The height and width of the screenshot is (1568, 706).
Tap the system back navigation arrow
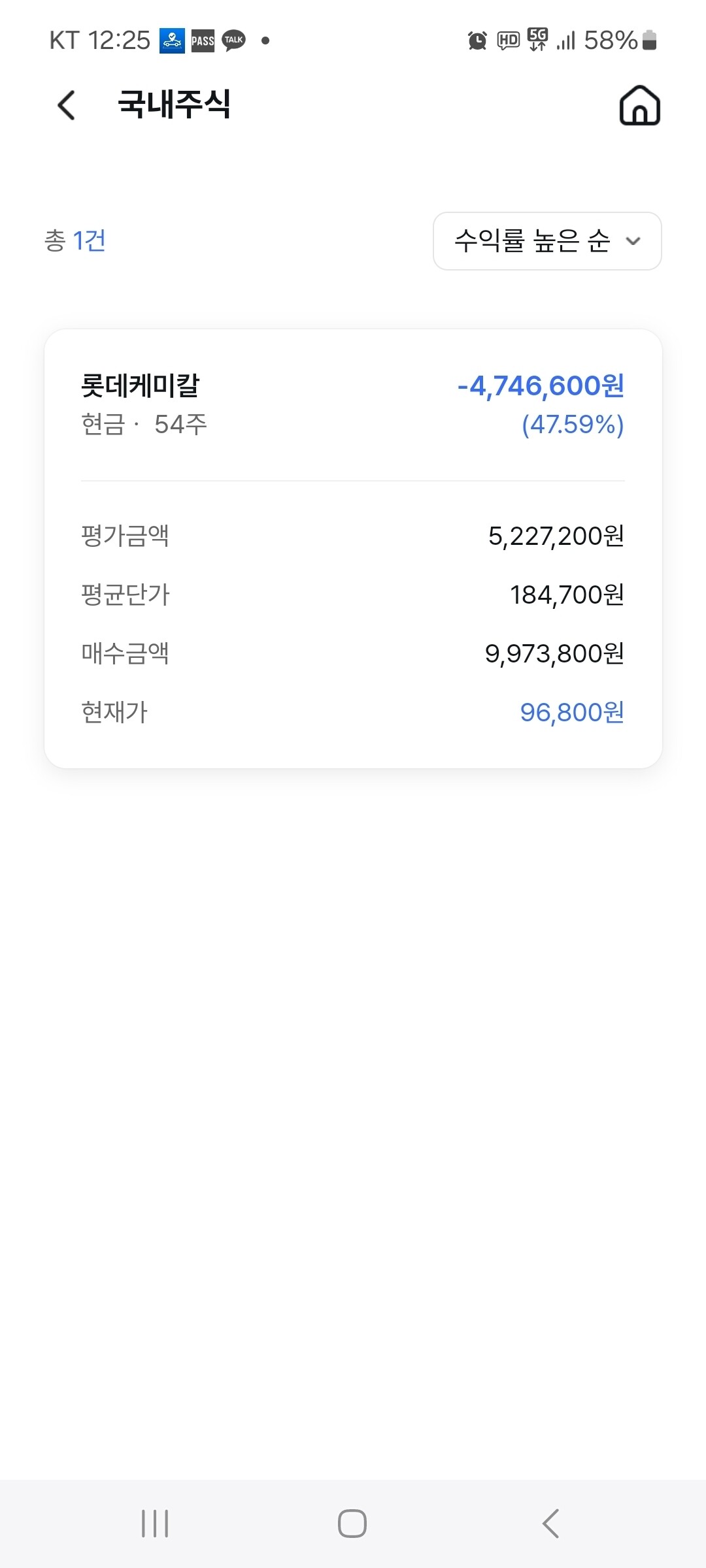550,1524
